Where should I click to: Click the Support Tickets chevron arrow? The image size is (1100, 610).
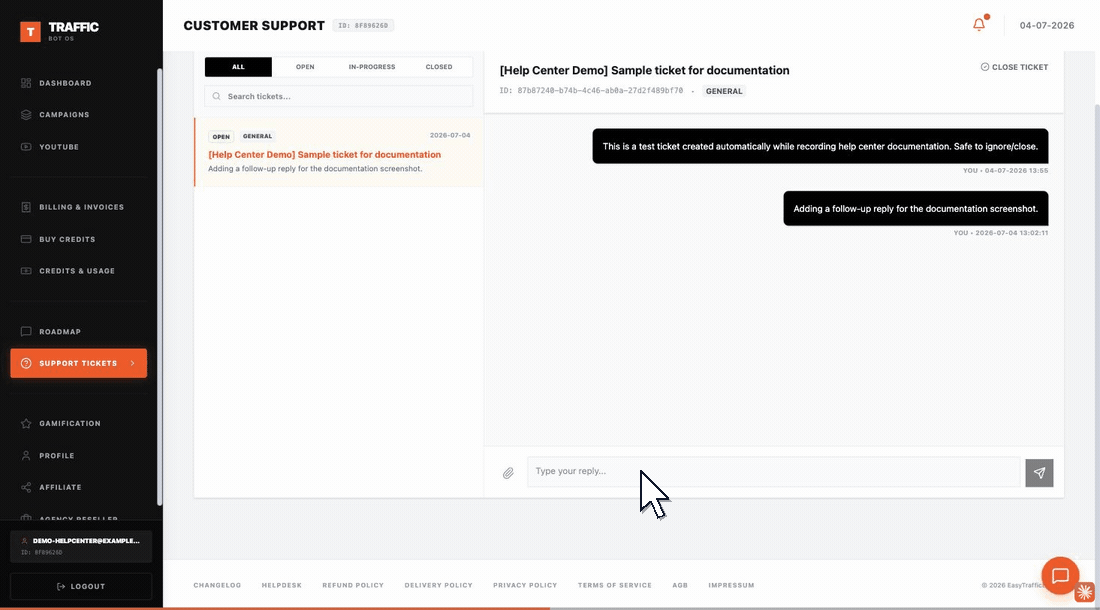pyautogui.click(x=132, y=363)
